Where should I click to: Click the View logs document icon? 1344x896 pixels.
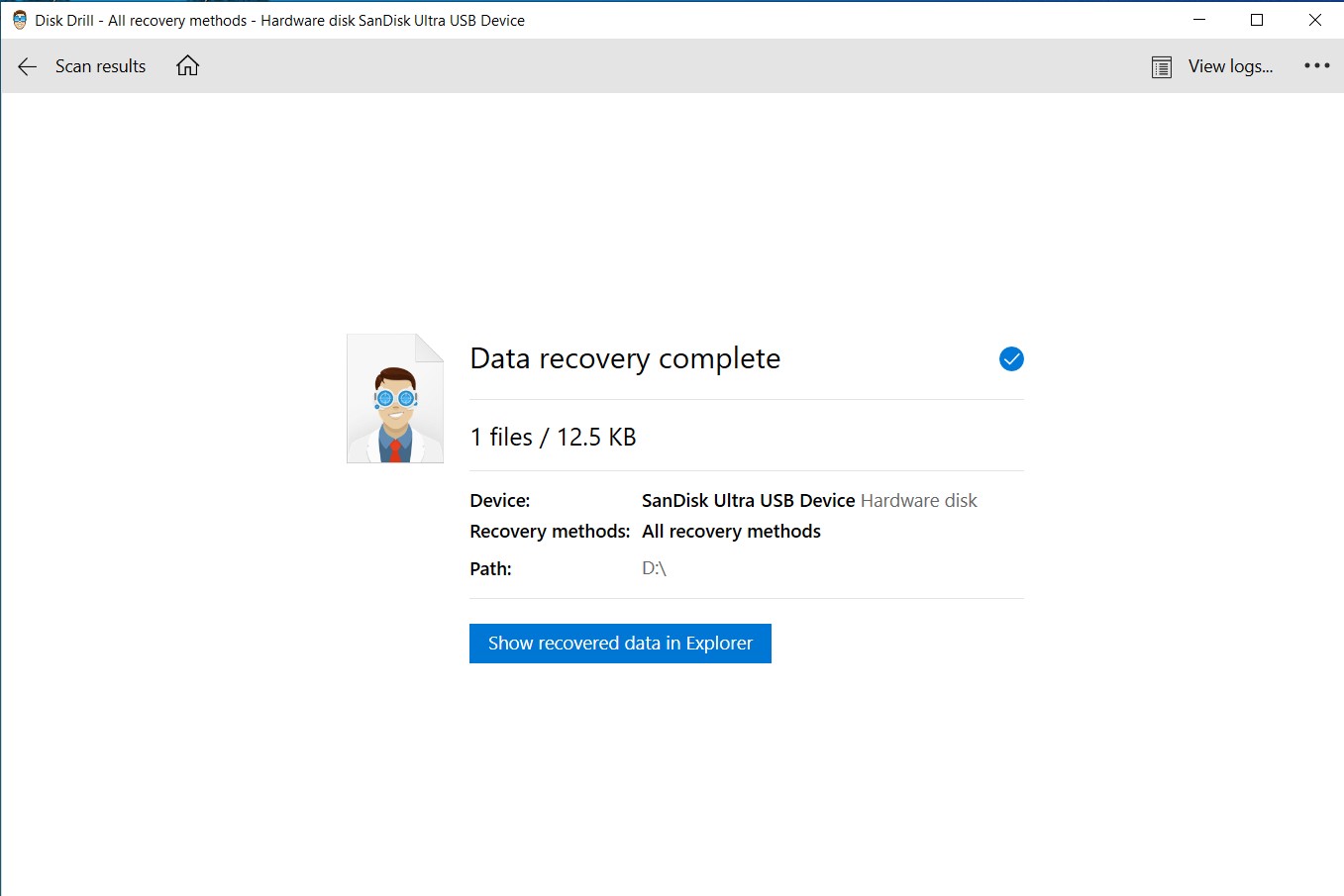coord(1160,65)
